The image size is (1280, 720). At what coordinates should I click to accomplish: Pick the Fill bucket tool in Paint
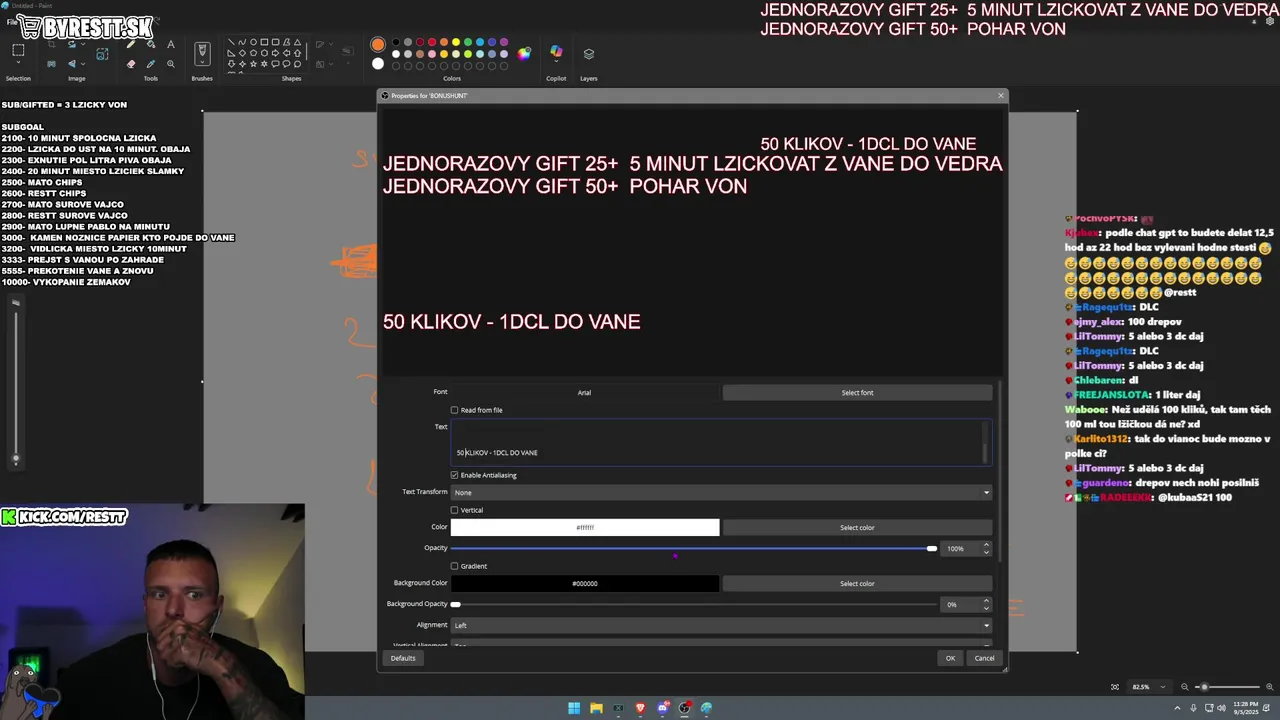[x=151, y=44]
